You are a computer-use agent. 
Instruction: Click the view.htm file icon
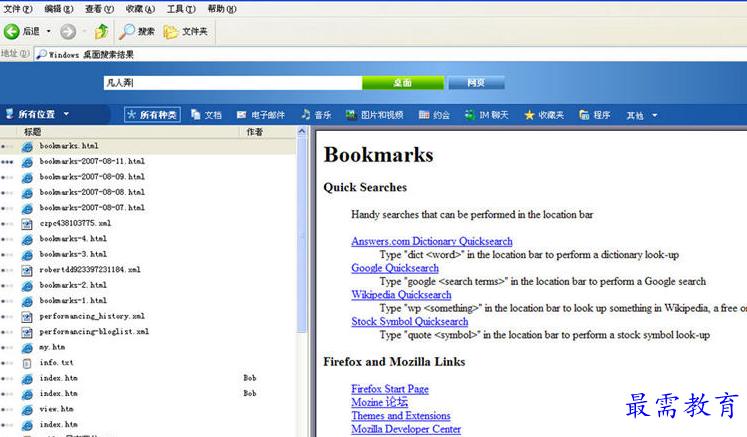[28, 410]
